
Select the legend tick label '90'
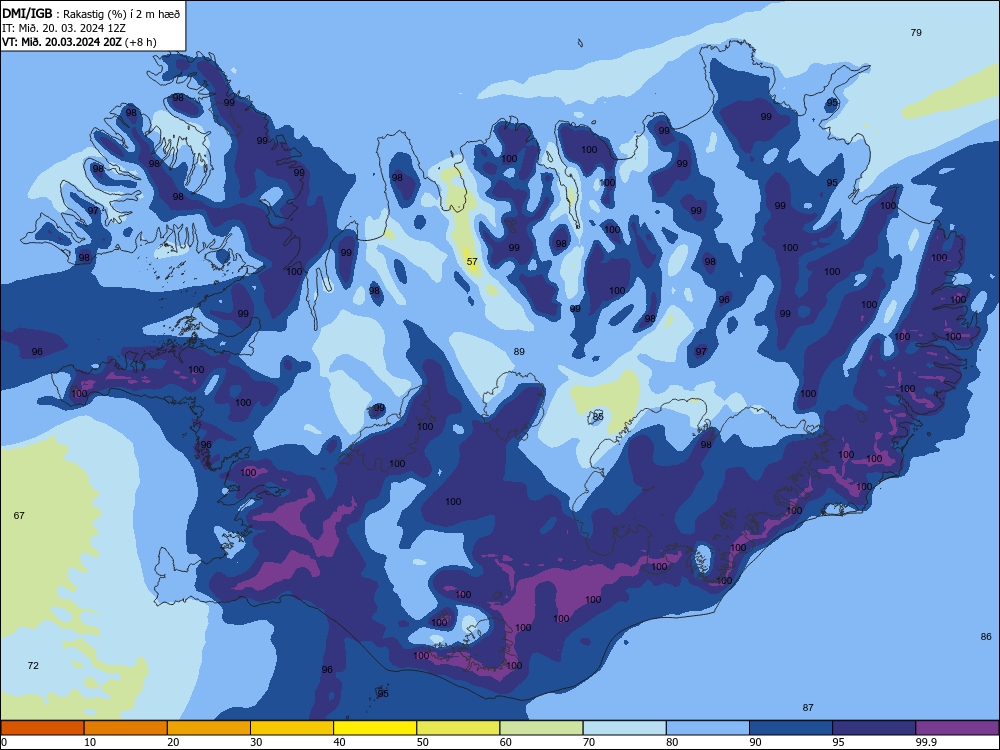[756, 742]
